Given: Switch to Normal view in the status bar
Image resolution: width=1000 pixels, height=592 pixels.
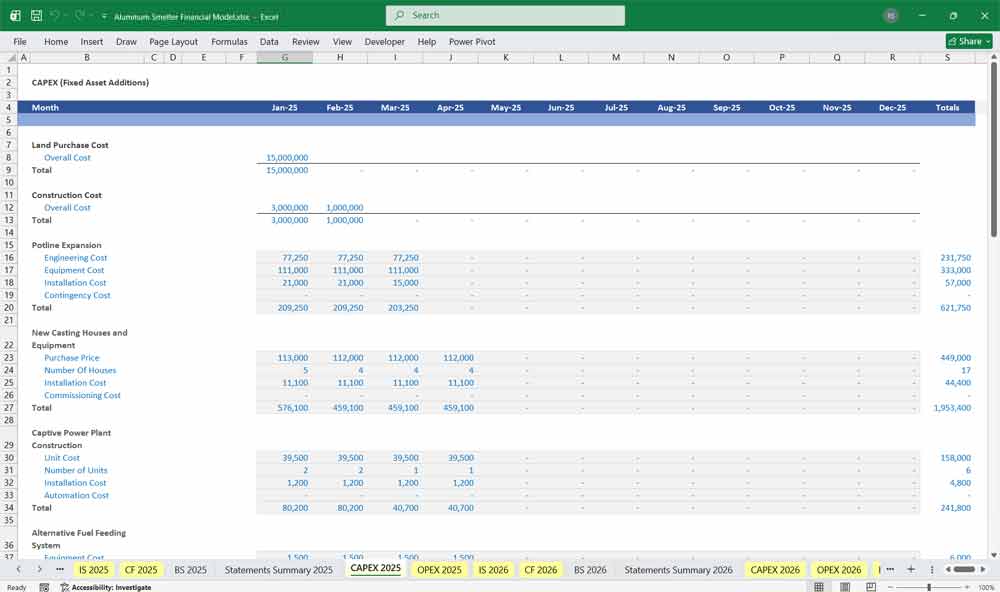Looking at the screenshot, I should click(x=819, y=585).
